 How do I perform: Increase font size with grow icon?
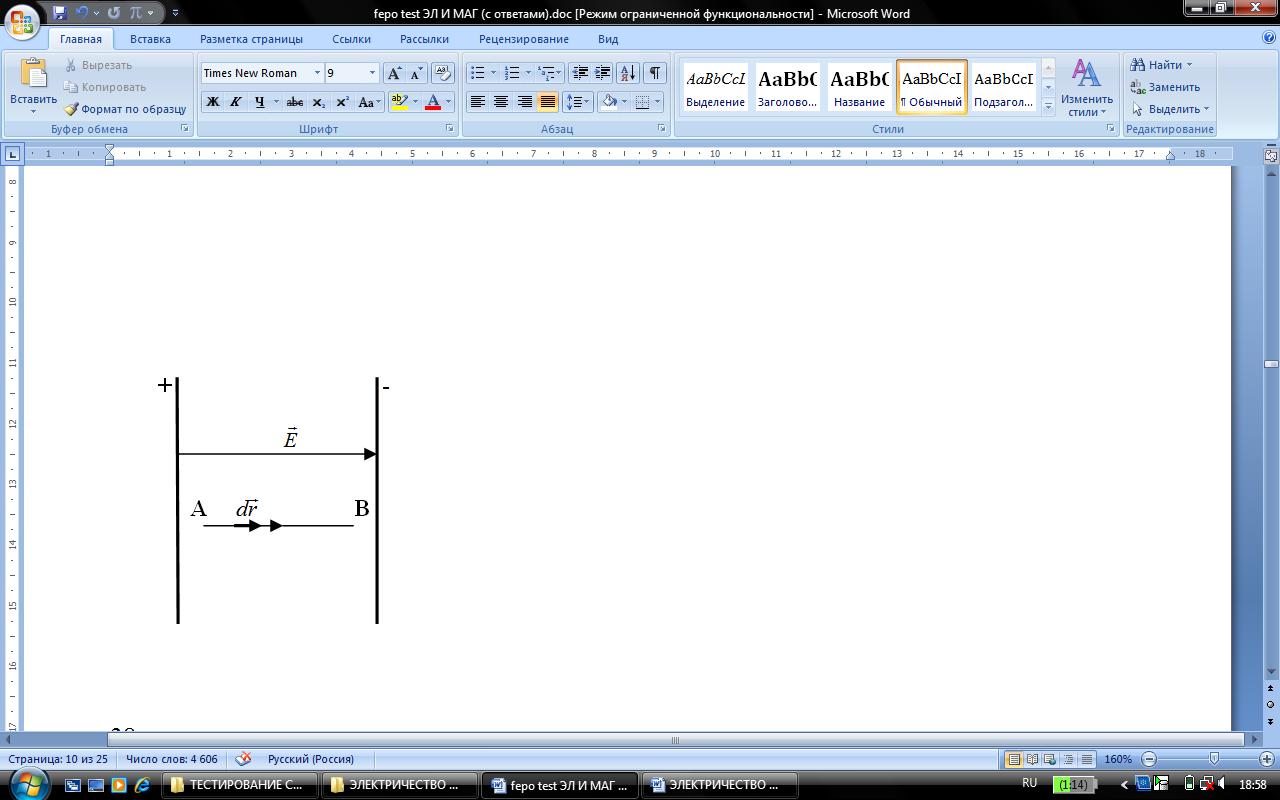click(x=394, y=73)
